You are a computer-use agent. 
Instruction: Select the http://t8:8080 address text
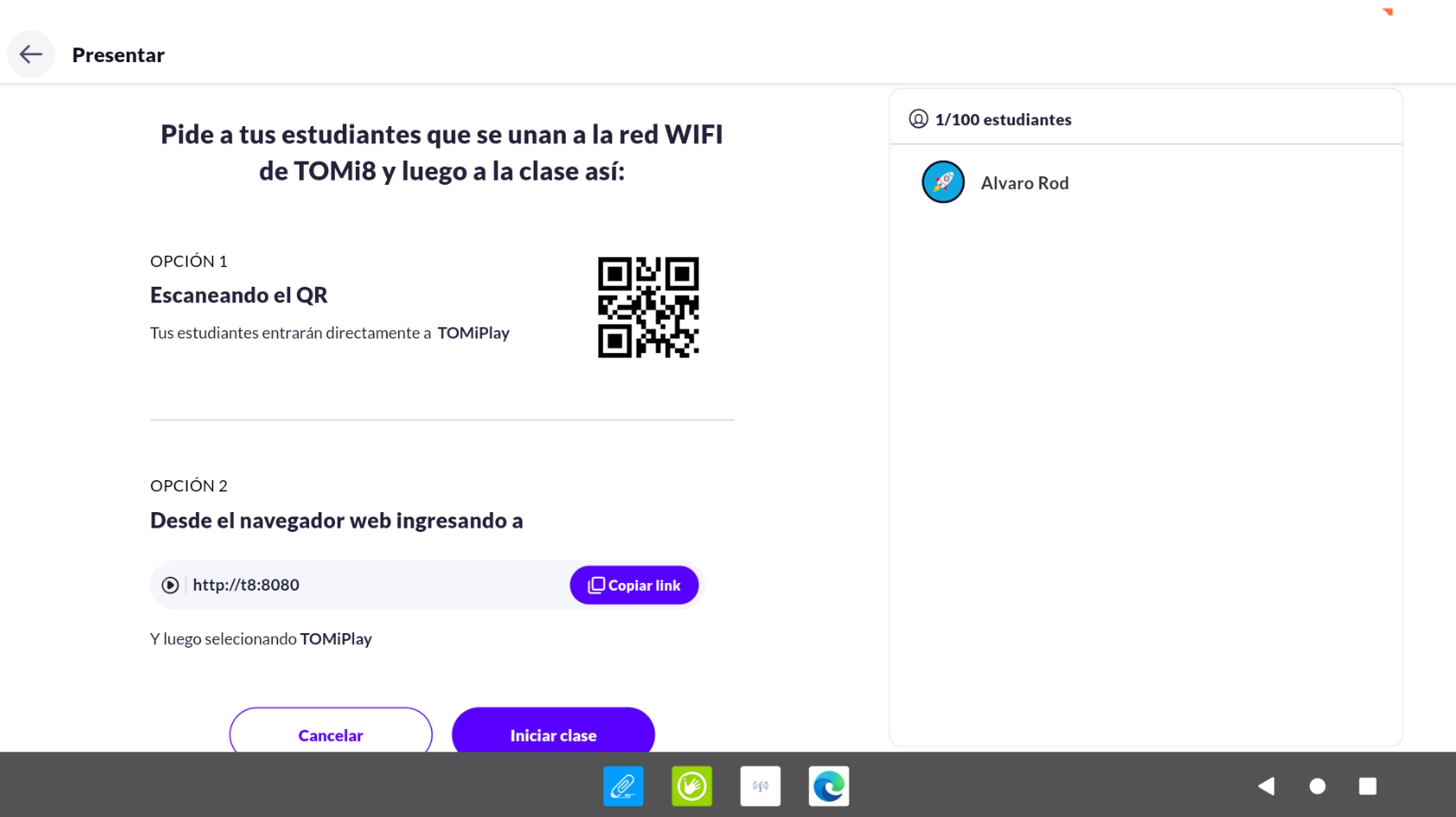click(246, 586)
